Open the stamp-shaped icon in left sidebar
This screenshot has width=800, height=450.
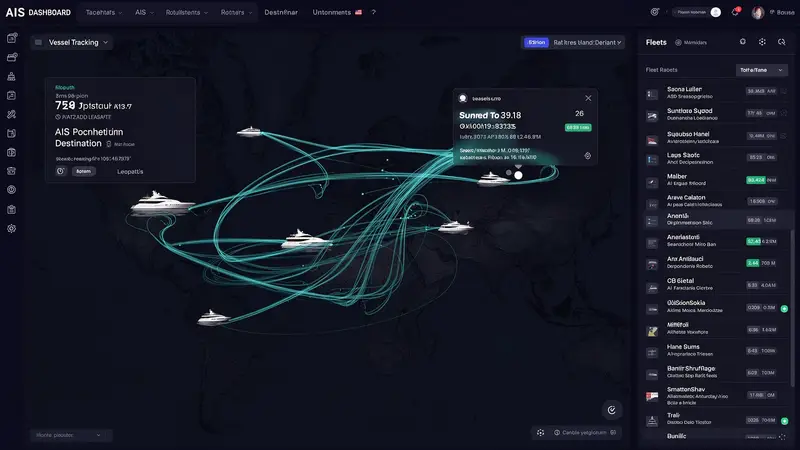12,77
